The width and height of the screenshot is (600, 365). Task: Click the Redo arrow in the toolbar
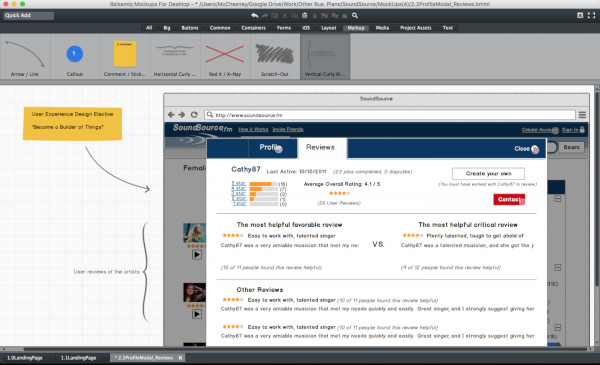pyautogui.click(x=265, y=15)
